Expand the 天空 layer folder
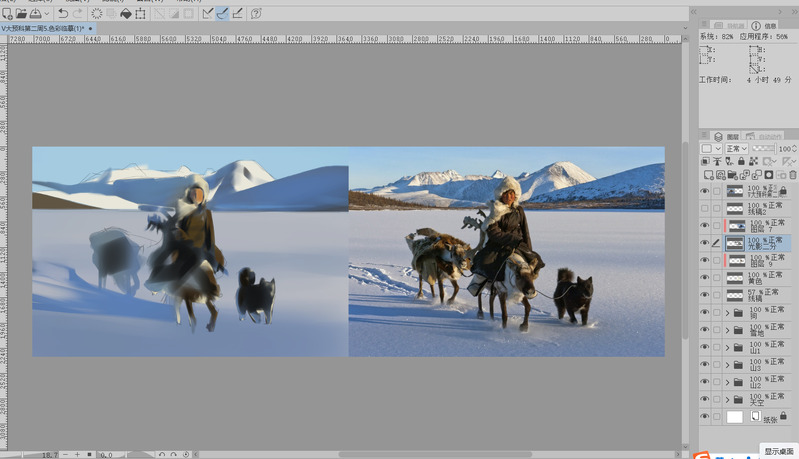Screen dimensions: 799x459 728,399
